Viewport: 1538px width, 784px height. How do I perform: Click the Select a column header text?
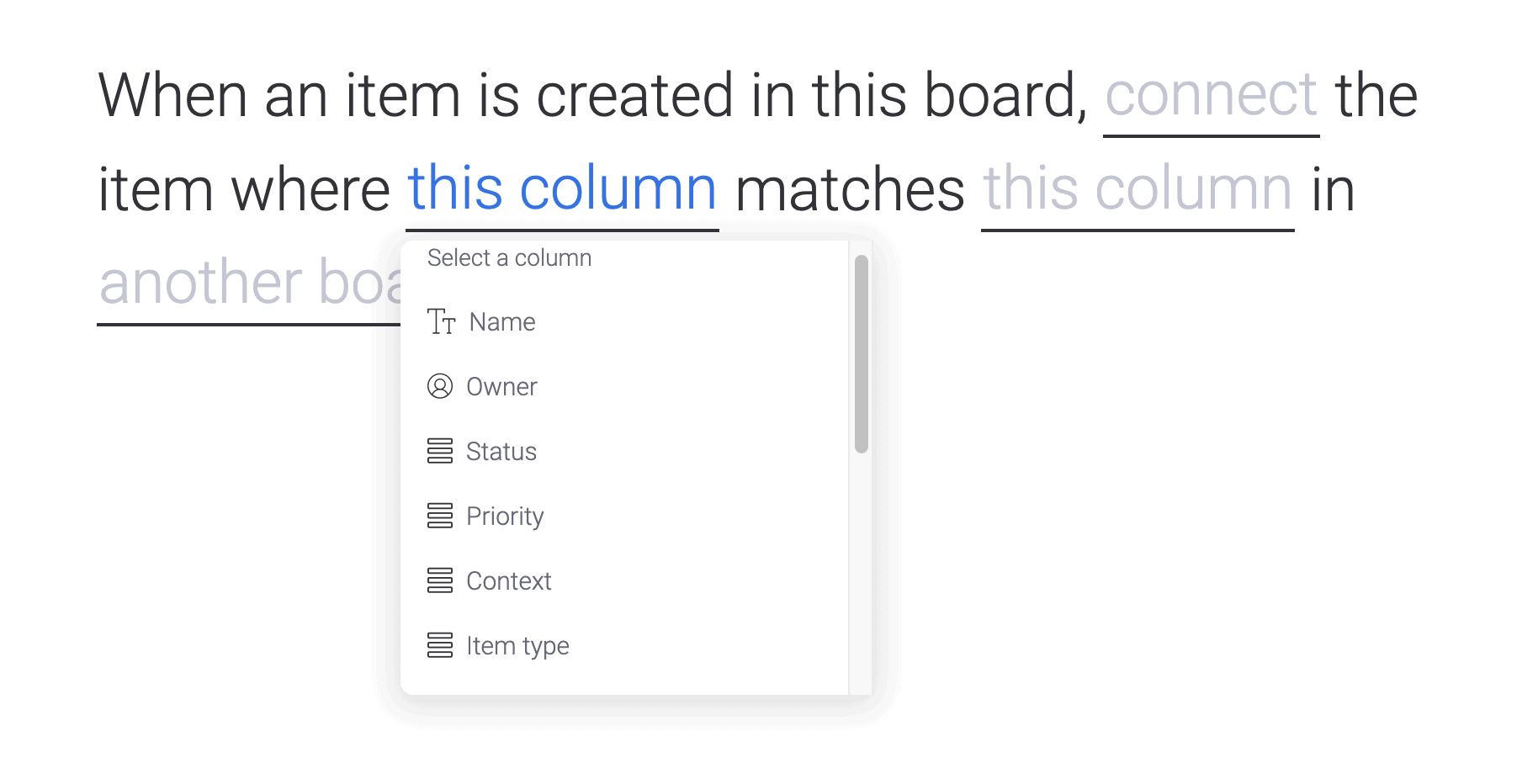510,257
